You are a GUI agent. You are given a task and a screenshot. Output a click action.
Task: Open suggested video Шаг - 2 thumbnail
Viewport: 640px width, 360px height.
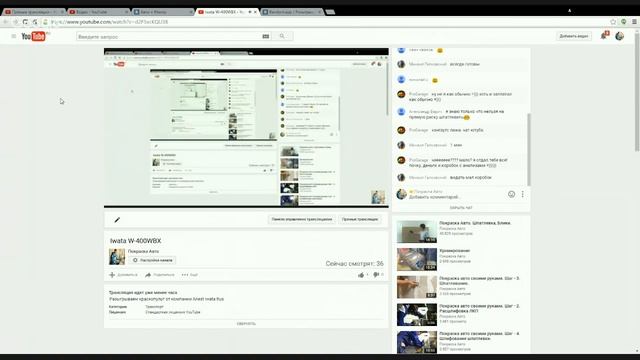point(417,315)
